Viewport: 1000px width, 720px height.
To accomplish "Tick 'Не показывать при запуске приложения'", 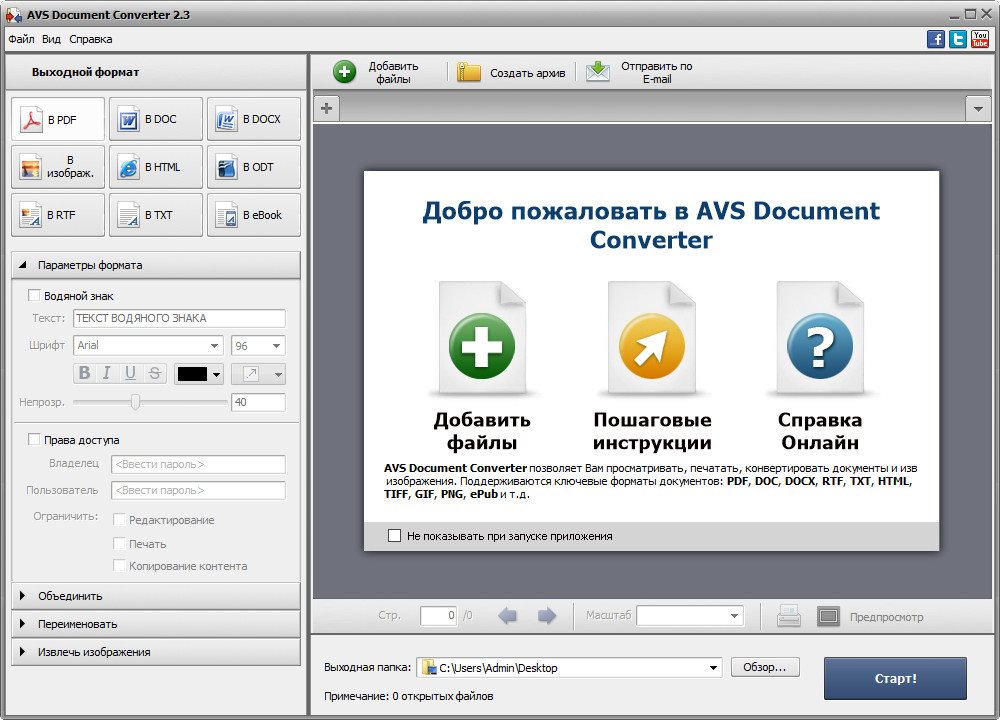I will (x=395, y=536).
